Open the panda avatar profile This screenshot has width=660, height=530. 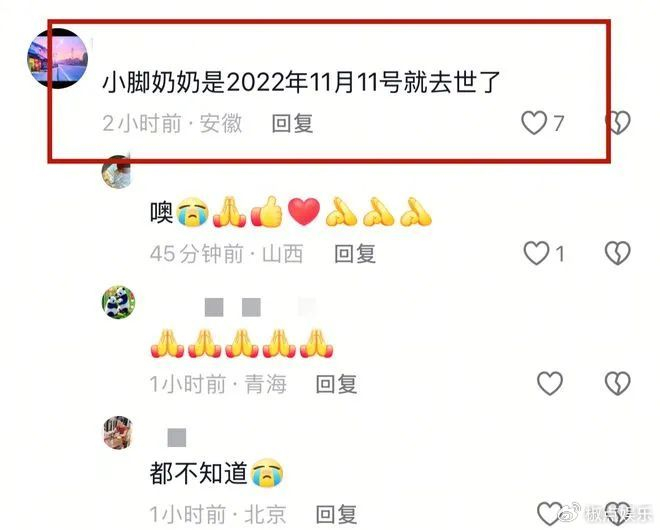pyautogui.click(x=119, y=302)
